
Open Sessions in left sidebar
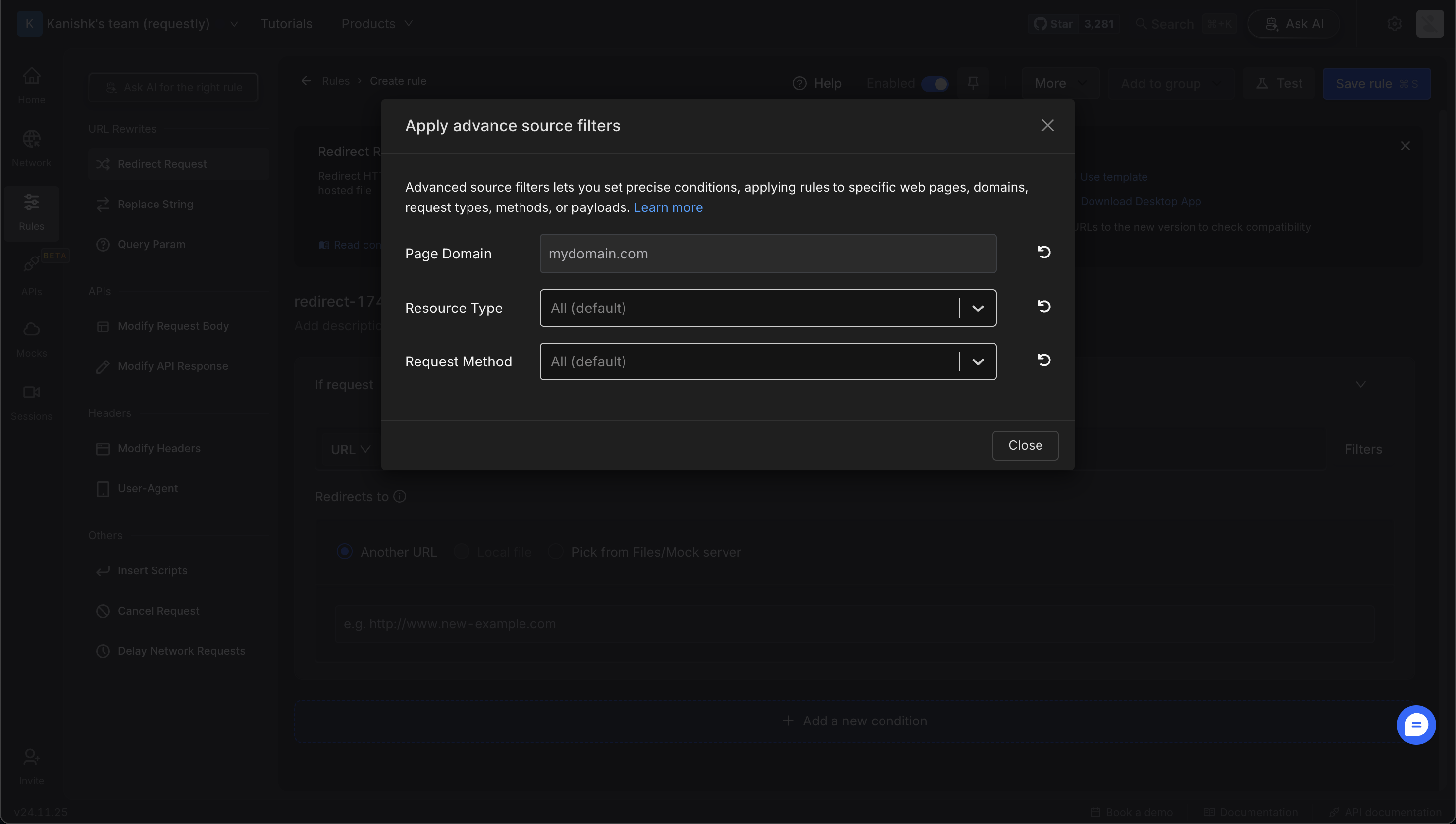tap(31, 401)
